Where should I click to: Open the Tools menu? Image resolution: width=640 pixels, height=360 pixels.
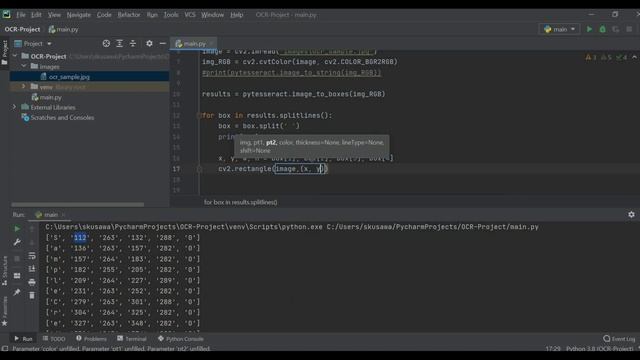[x=171, y=15]
